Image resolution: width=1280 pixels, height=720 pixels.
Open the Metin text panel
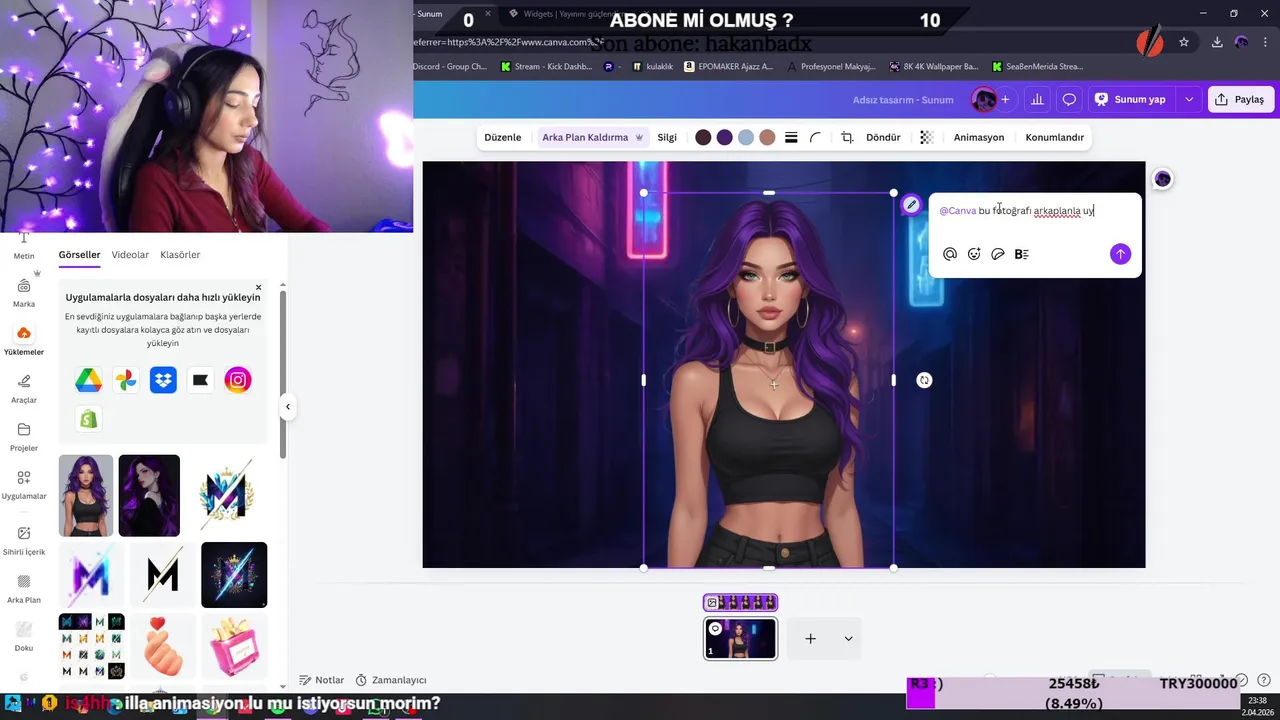point(24,246)
